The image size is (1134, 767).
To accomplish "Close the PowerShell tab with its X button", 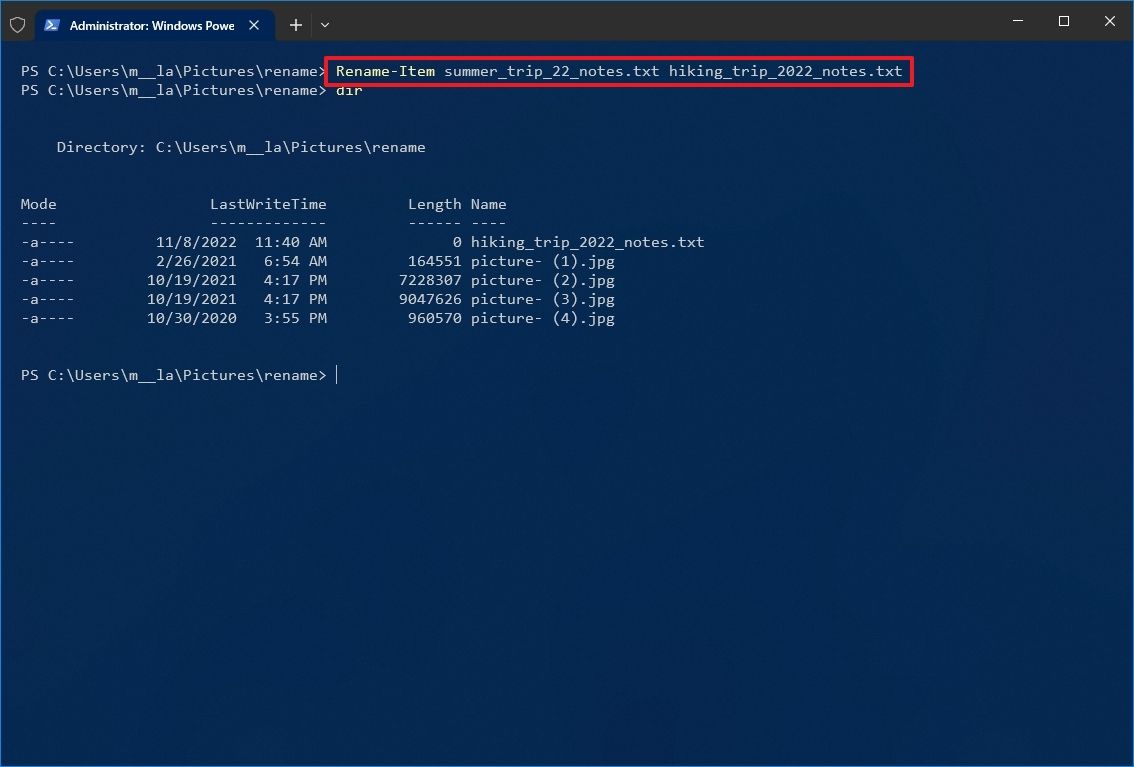I will click(254, 25).
